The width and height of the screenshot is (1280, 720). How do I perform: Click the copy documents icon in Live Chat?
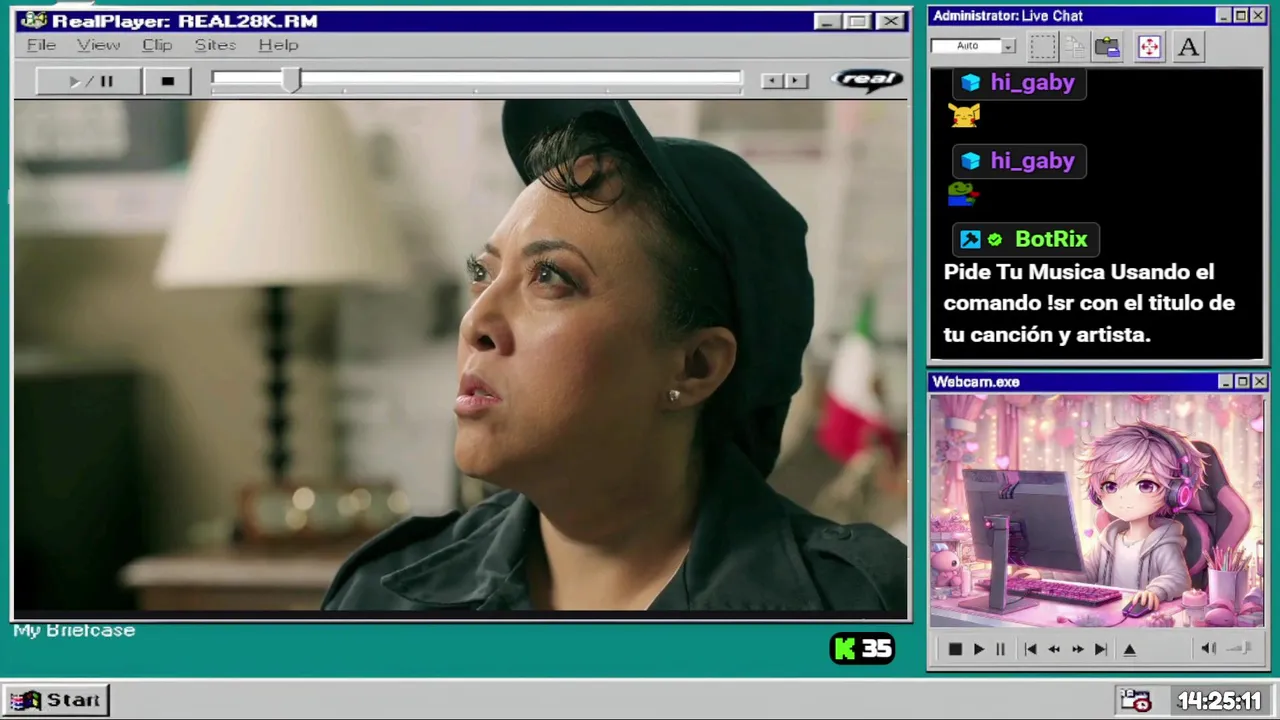coord(1075,46)
